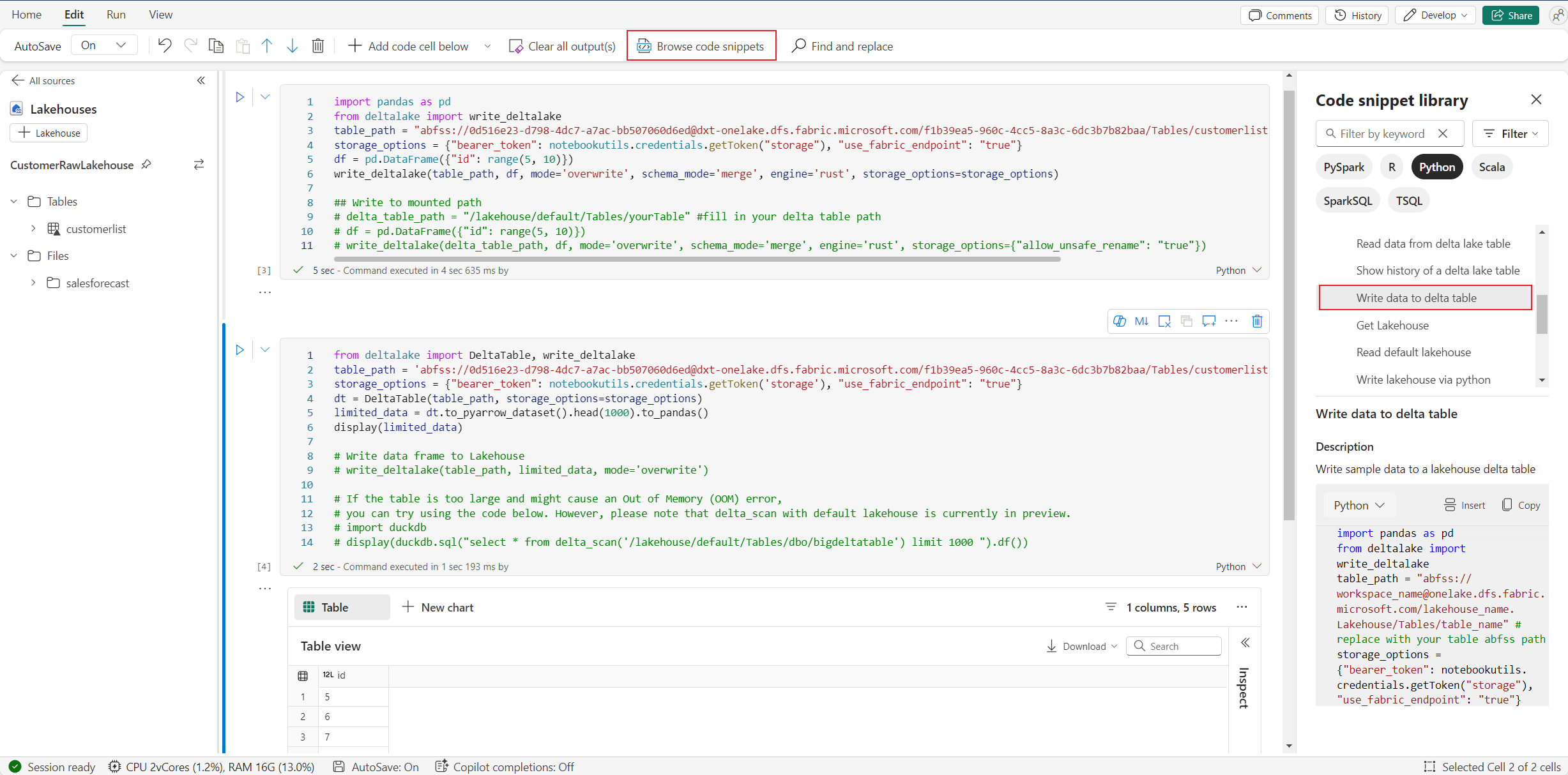Select the PySpark language filter chip
The height and width of the screenshot is (775, 1568).
click(1343, 167)
